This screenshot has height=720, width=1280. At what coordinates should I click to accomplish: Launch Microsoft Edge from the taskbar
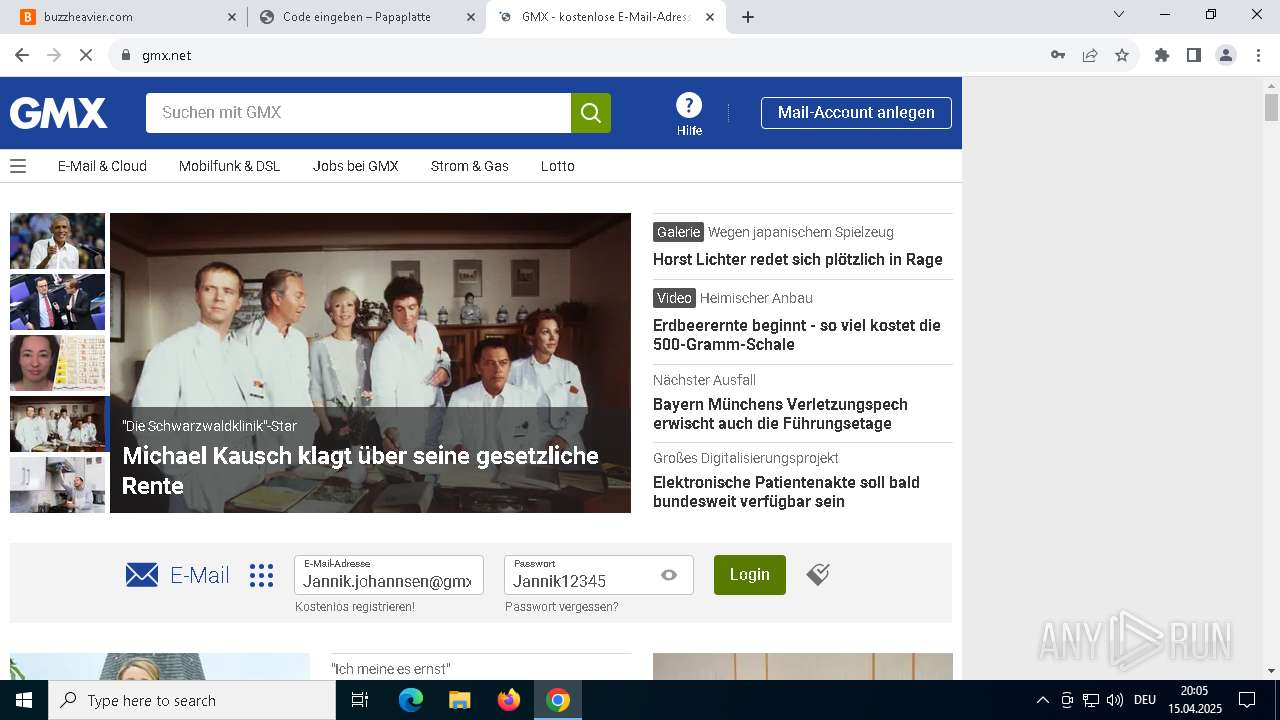tap(411, 700)
